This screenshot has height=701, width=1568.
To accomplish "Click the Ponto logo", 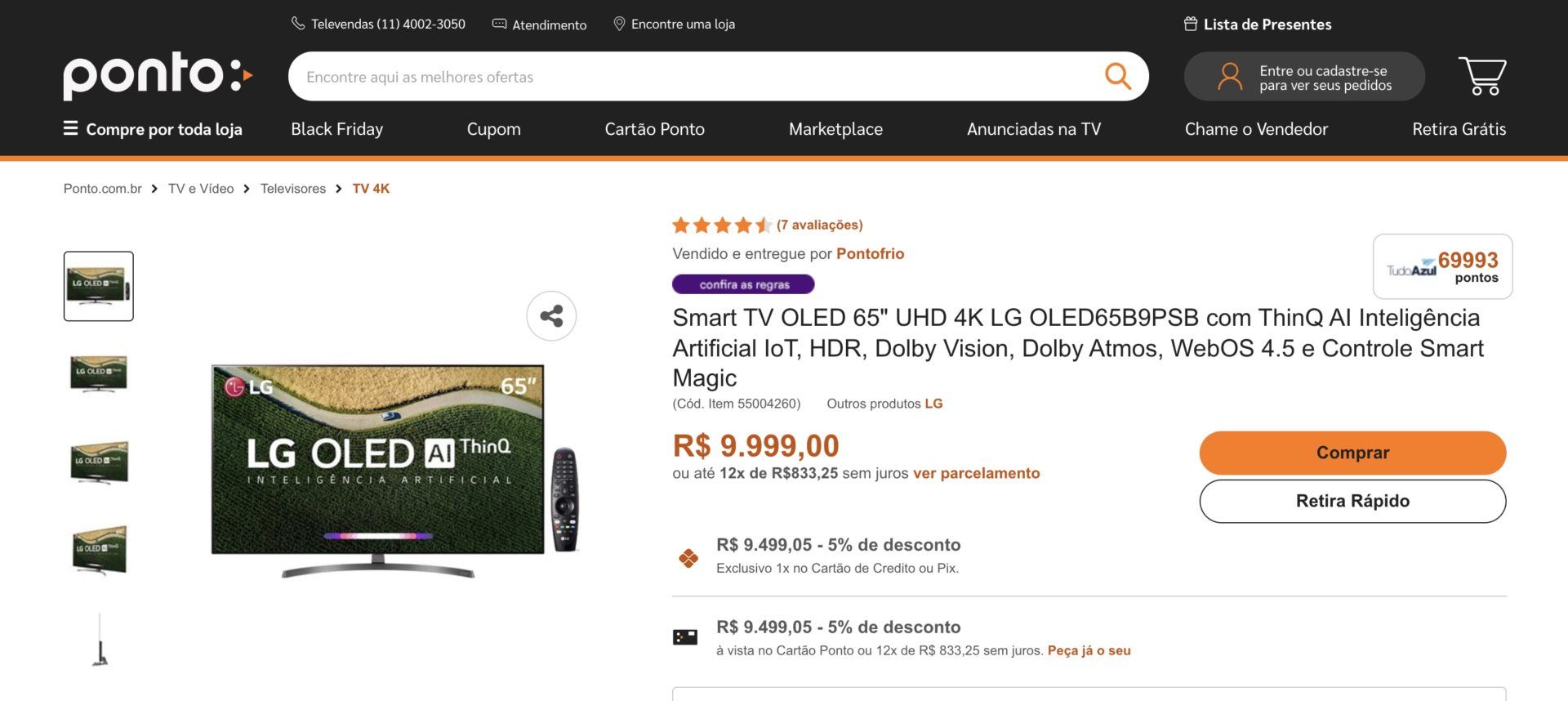I will pos(158,76).
